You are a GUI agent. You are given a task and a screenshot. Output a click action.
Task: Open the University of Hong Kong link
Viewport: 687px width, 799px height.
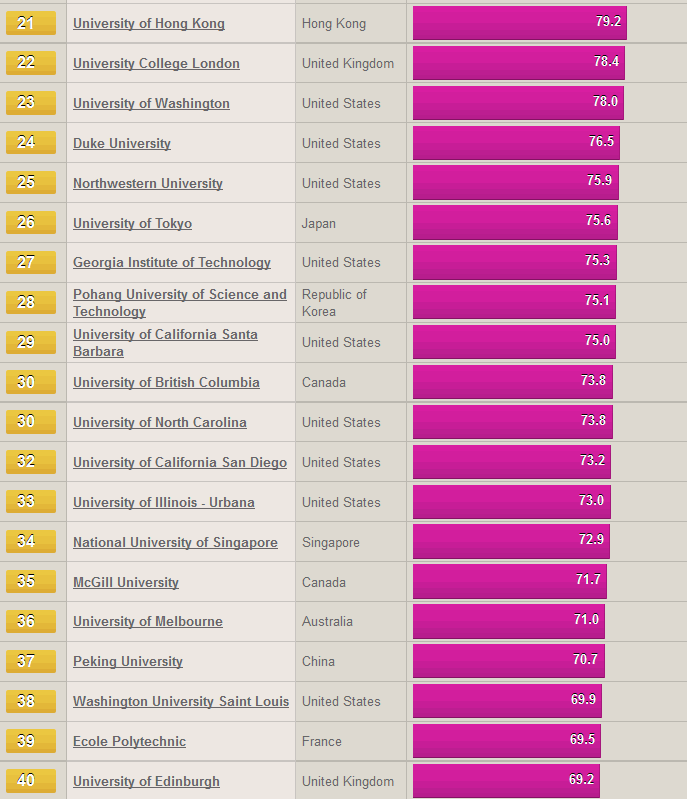(149, 23)
